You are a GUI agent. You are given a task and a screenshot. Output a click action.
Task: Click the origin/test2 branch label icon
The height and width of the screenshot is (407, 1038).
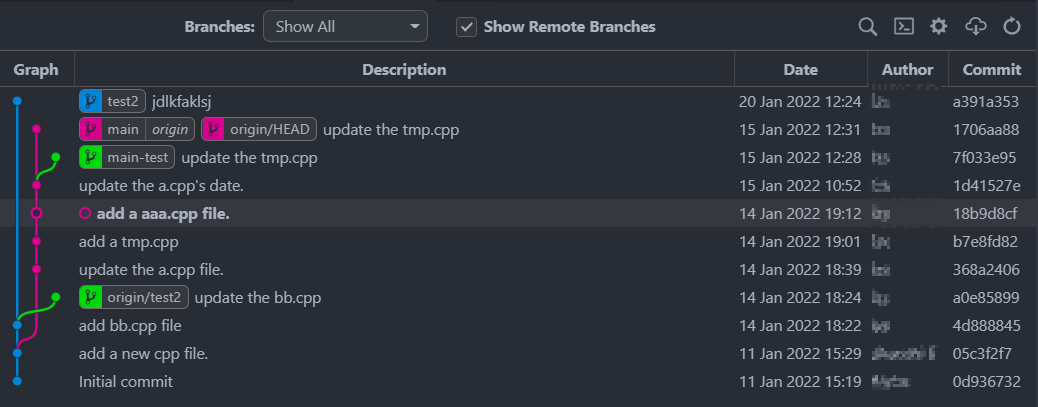[90, 297]
